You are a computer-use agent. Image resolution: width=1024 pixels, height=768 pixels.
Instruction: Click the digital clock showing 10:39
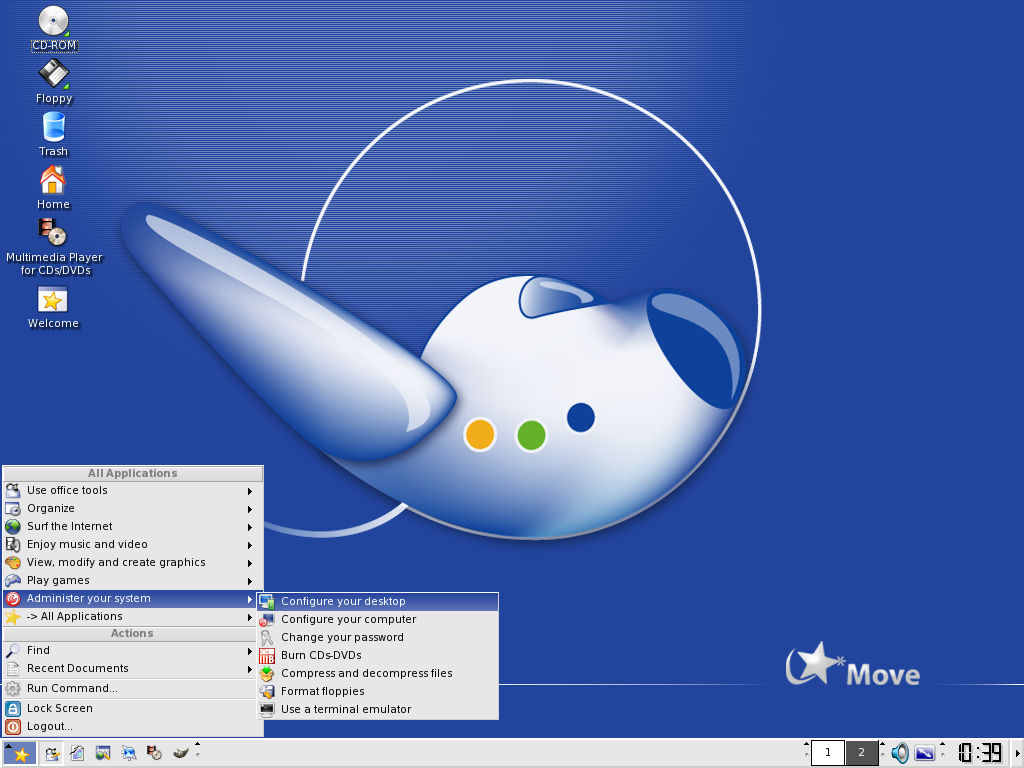point(980,753)
